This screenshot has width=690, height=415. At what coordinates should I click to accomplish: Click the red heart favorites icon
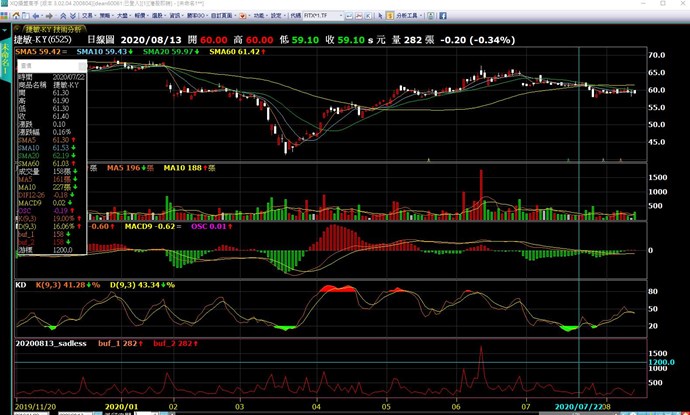241,16
